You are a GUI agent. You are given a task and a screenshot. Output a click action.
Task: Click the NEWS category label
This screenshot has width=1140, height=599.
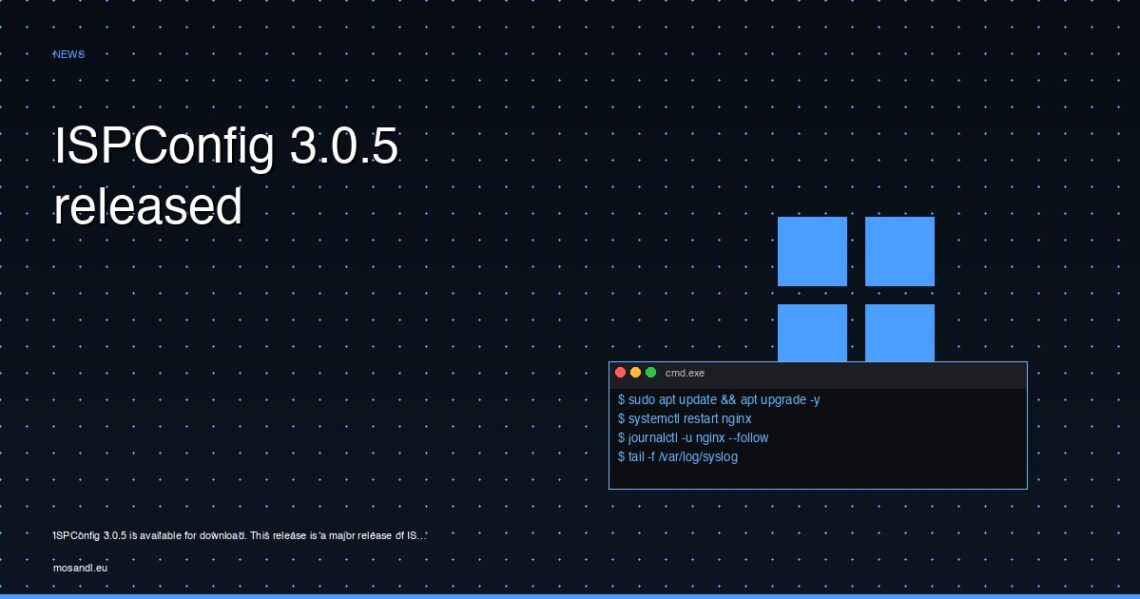[68, 55]
